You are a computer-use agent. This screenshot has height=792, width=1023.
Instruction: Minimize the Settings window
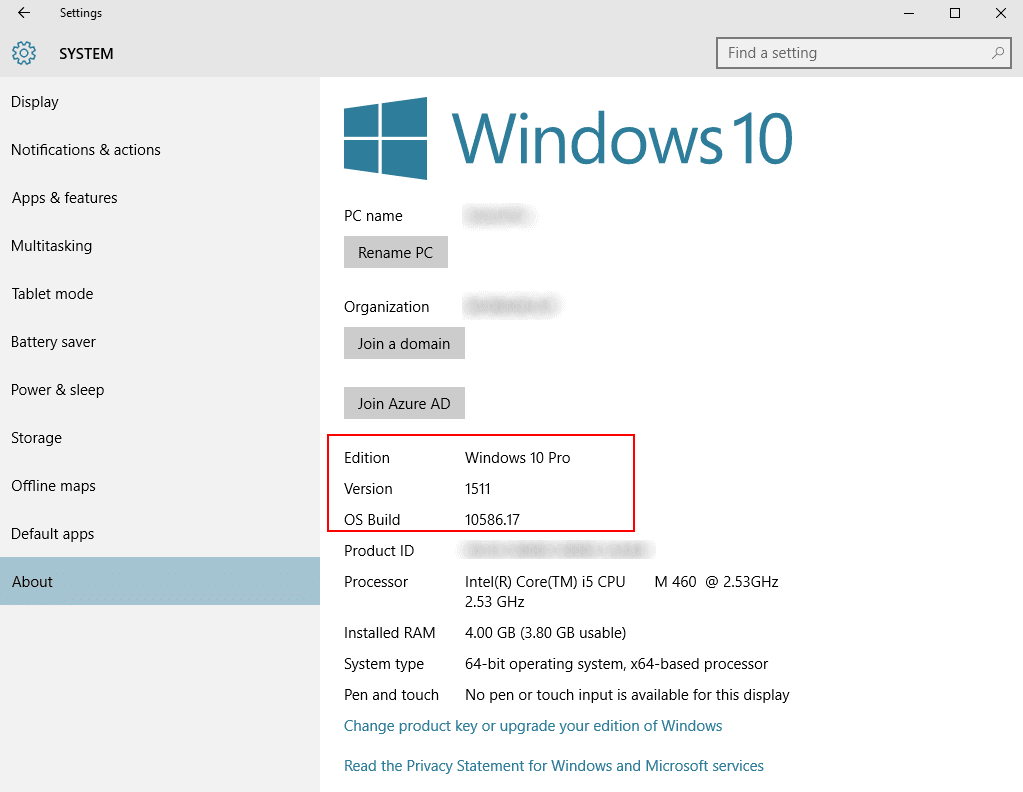click(x=909, y=13)
